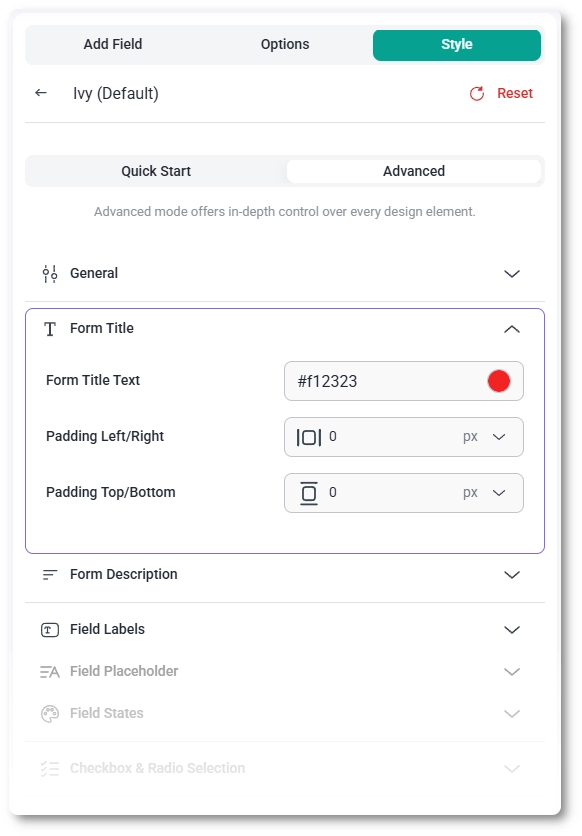Screen dimensions: 582x836
Task: Expand the General section
Action: [x=511, y=273]
